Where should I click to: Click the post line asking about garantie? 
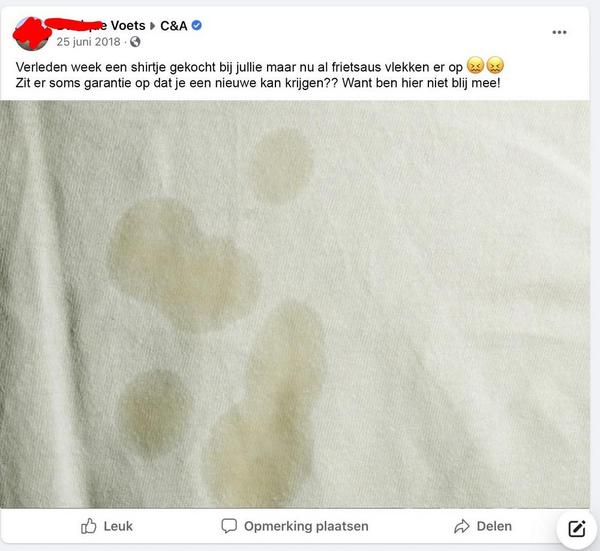tap(258, 83)
